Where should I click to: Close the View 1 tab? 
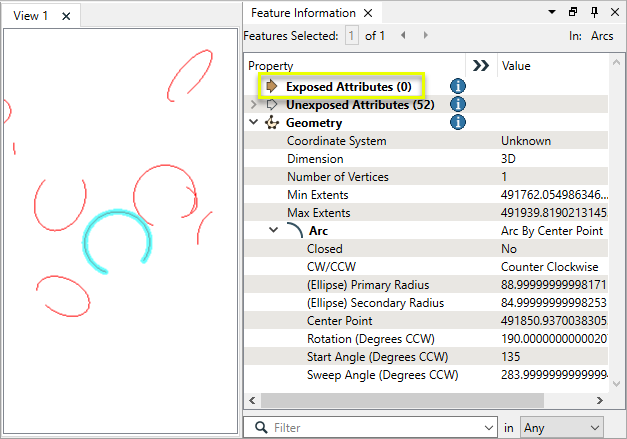pos(65,16)
